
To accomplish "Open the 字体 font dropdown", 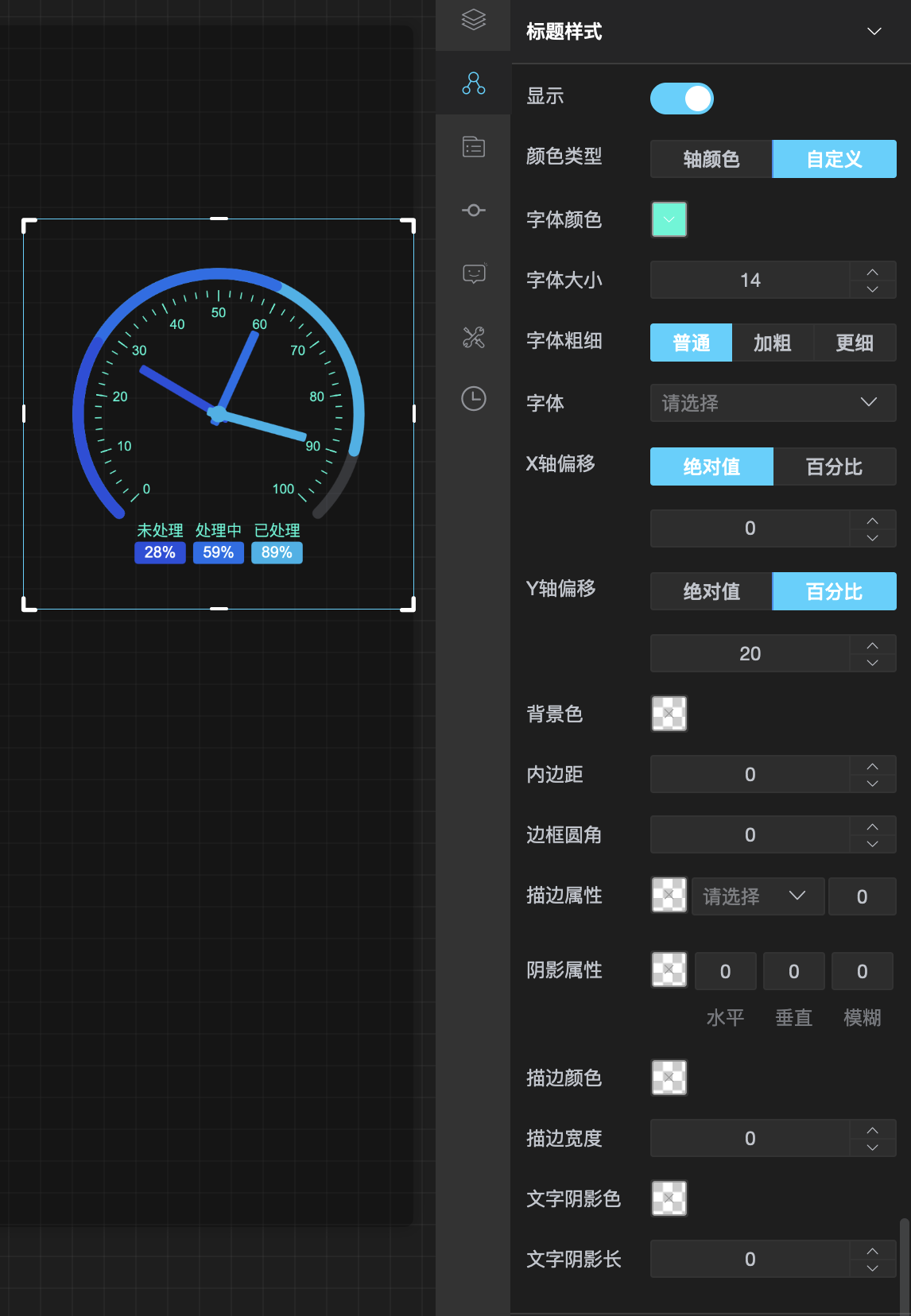I will [x=773, y=403].
